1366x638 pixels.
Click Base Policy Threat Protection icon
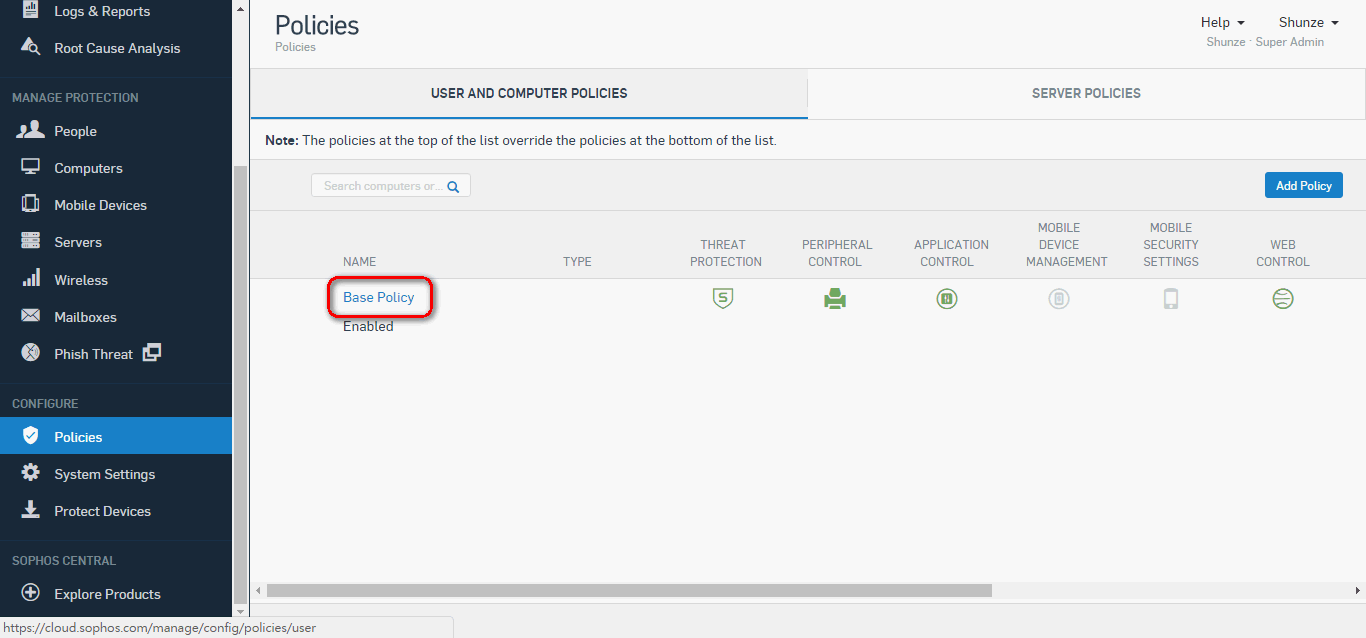click(x=723, y=298)
